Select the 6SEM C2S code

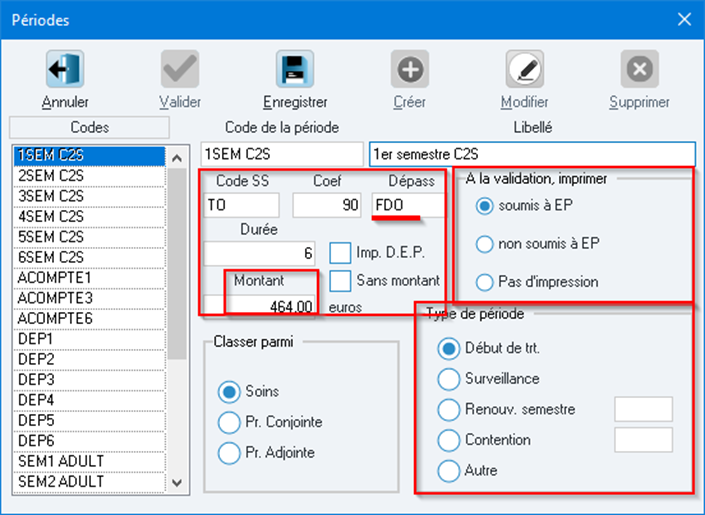point(89,257)
